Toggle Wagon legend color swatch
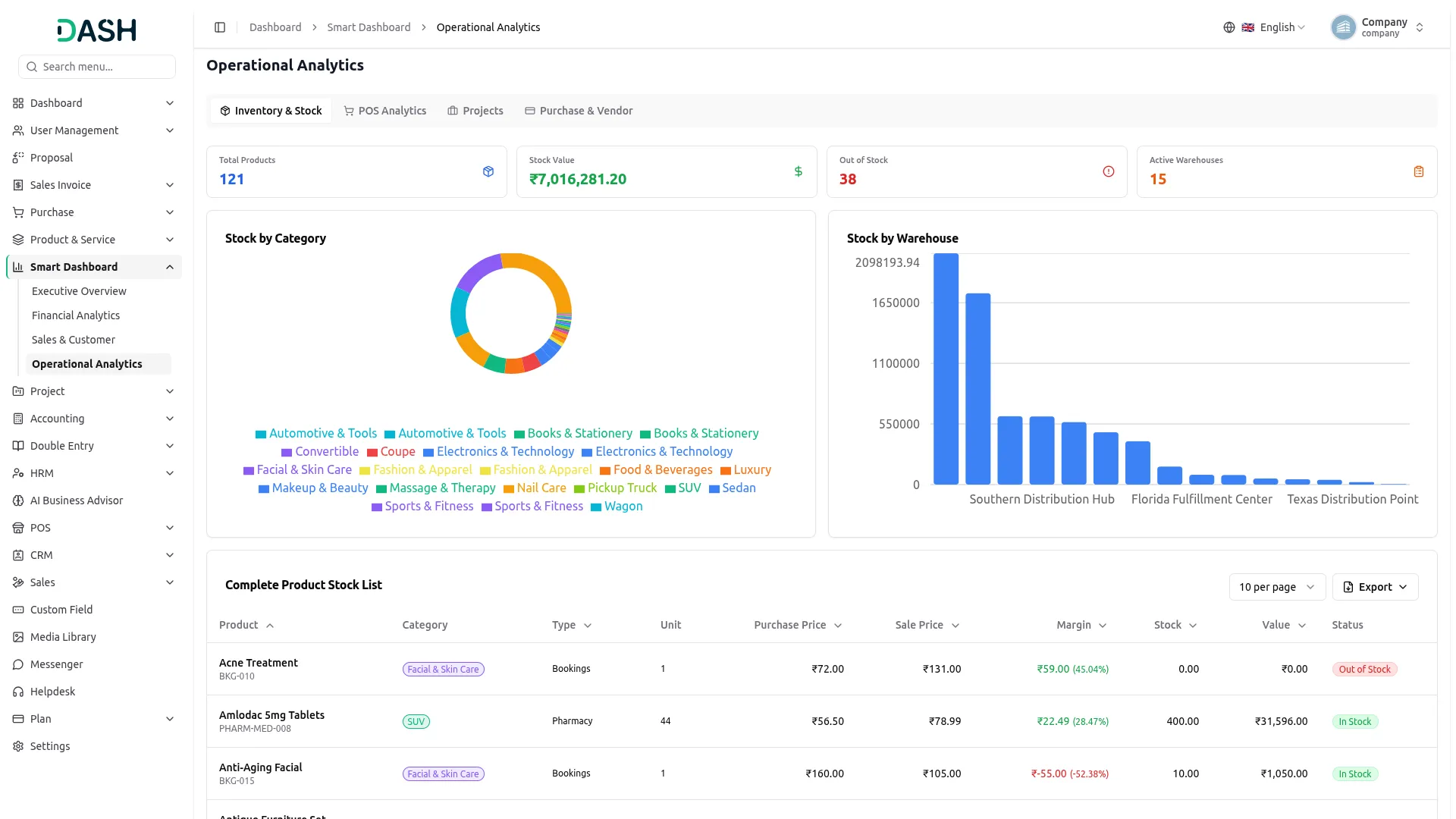The height and width of the screenshot is (819, 1456). (596, 507)
